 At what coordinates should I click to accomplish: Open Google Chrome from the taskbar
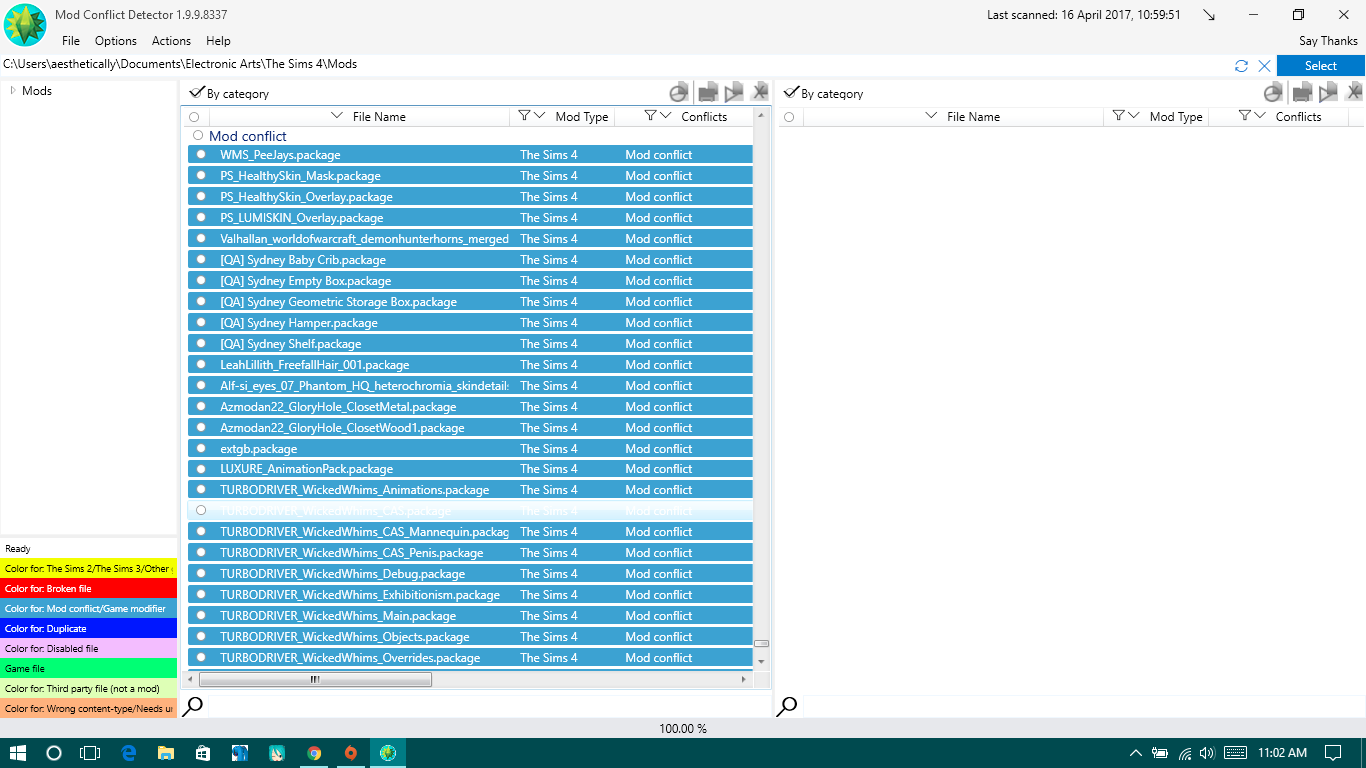(x=314, y=753)
